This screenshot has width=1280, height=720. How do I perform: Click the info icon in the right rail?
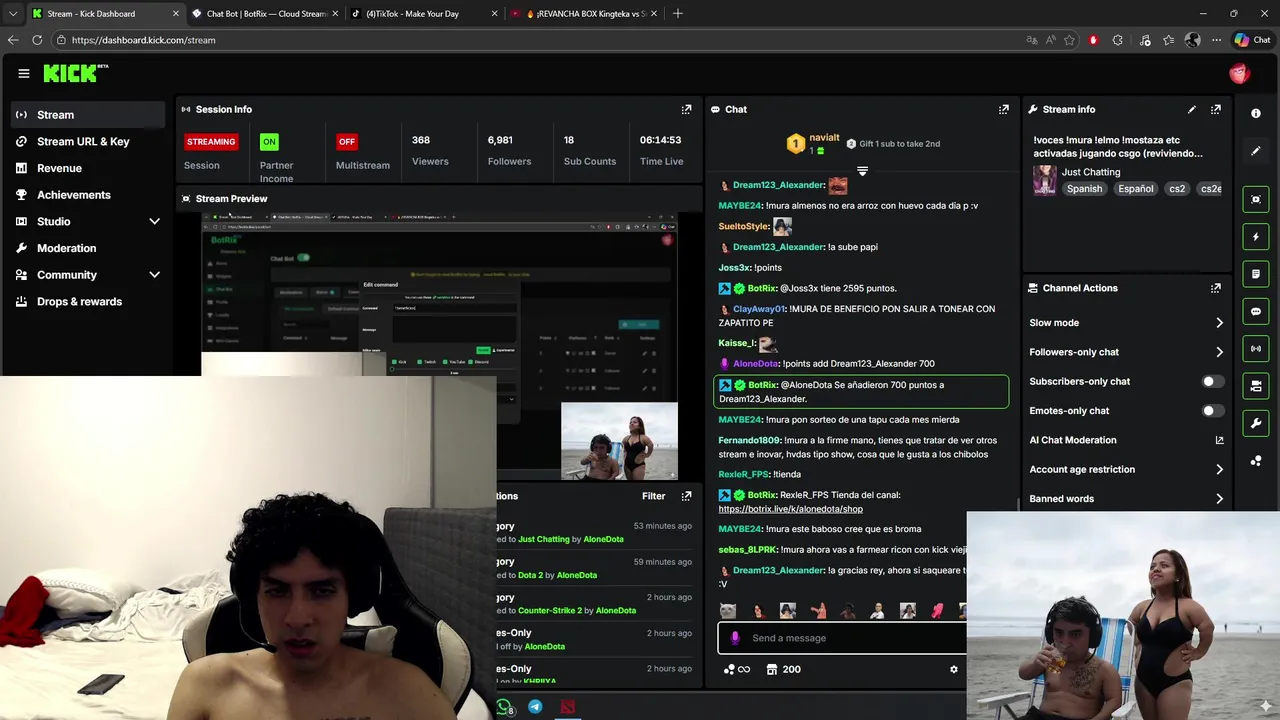coord(1256,113)
